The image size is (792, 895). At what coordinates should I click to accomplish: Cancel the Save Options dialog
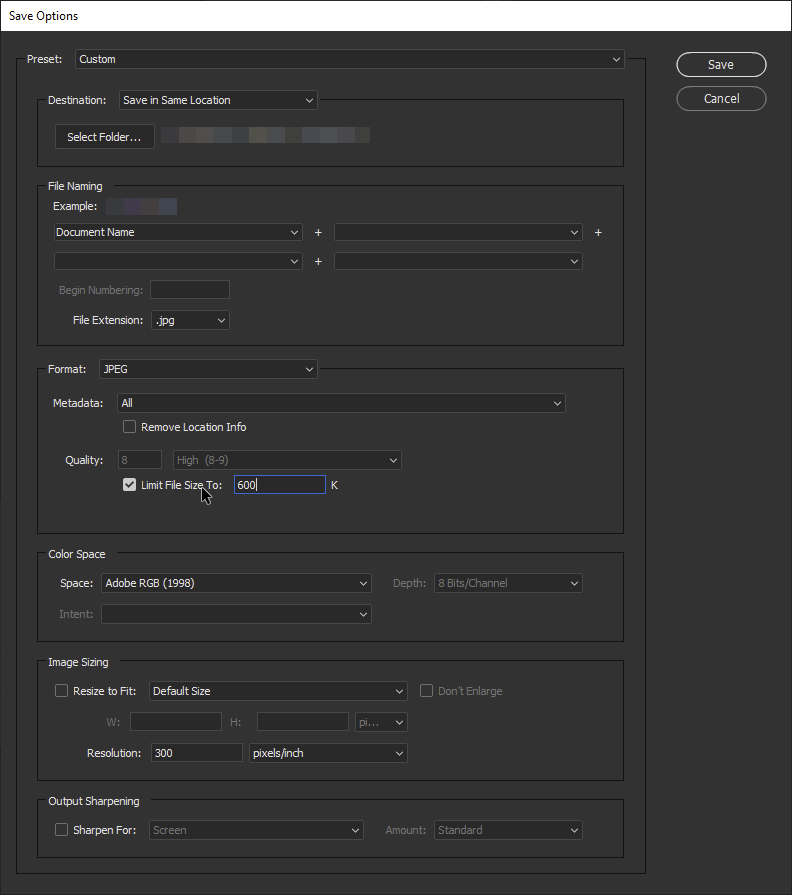(721, 98)
